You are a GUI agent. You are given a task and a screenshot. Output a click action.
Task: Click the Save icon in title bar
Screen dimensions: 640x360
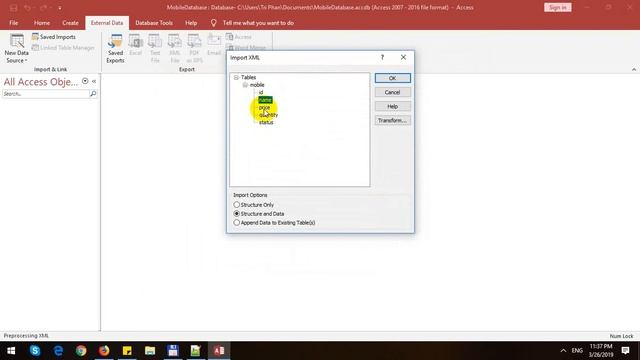13,8
